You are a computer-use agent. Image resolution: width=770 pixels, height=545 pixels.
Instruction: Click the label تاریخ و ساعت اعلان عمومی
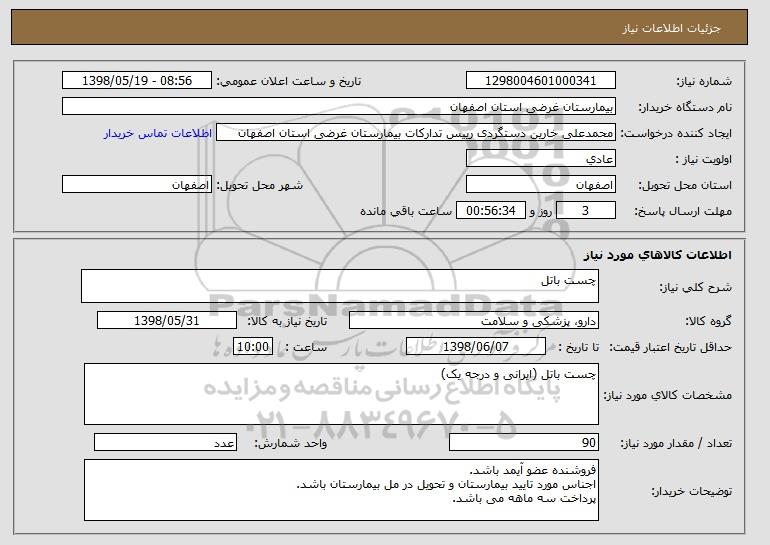289,81
